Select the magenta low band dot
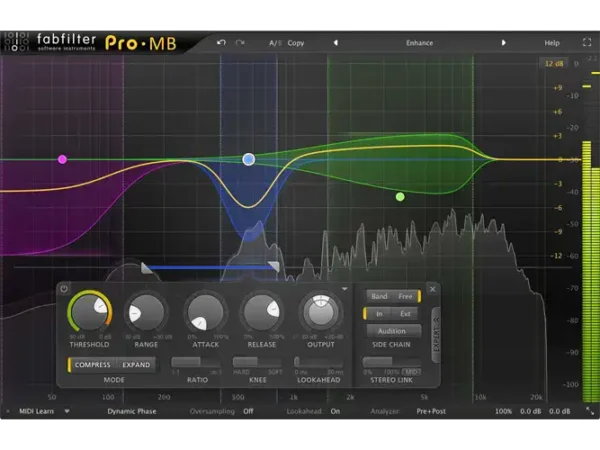 pyautogui.click(x=62, y=159)
